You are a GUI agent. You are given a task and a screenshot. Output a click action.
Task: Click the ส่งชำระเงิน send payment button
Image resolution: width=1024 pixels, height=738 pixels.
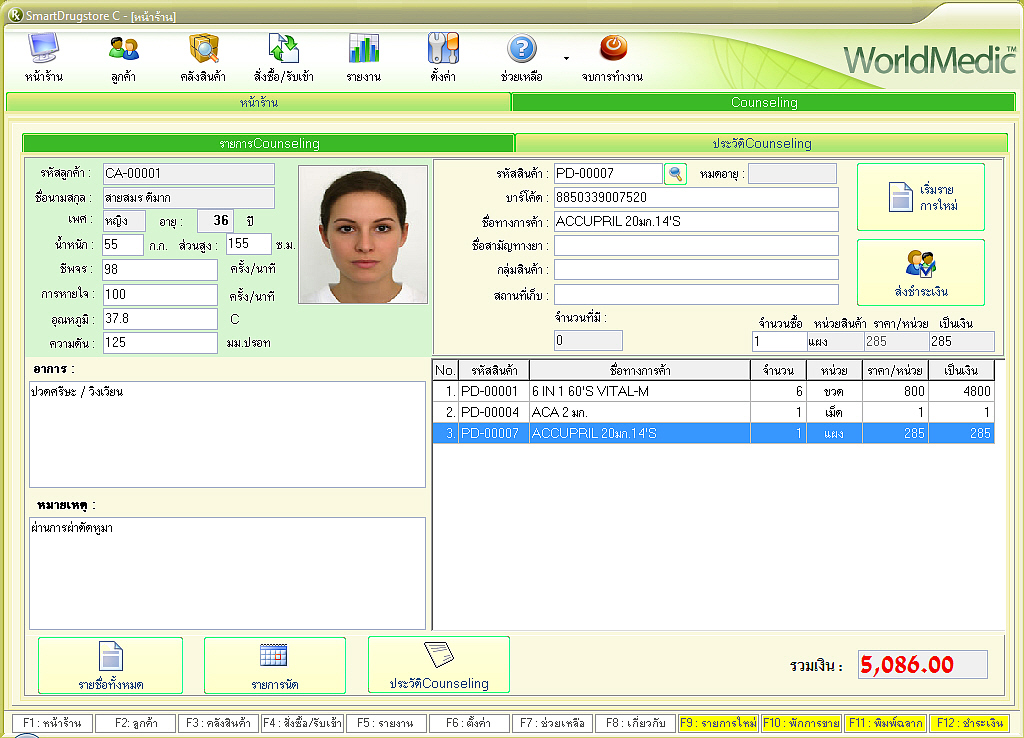tap(920, 272)
